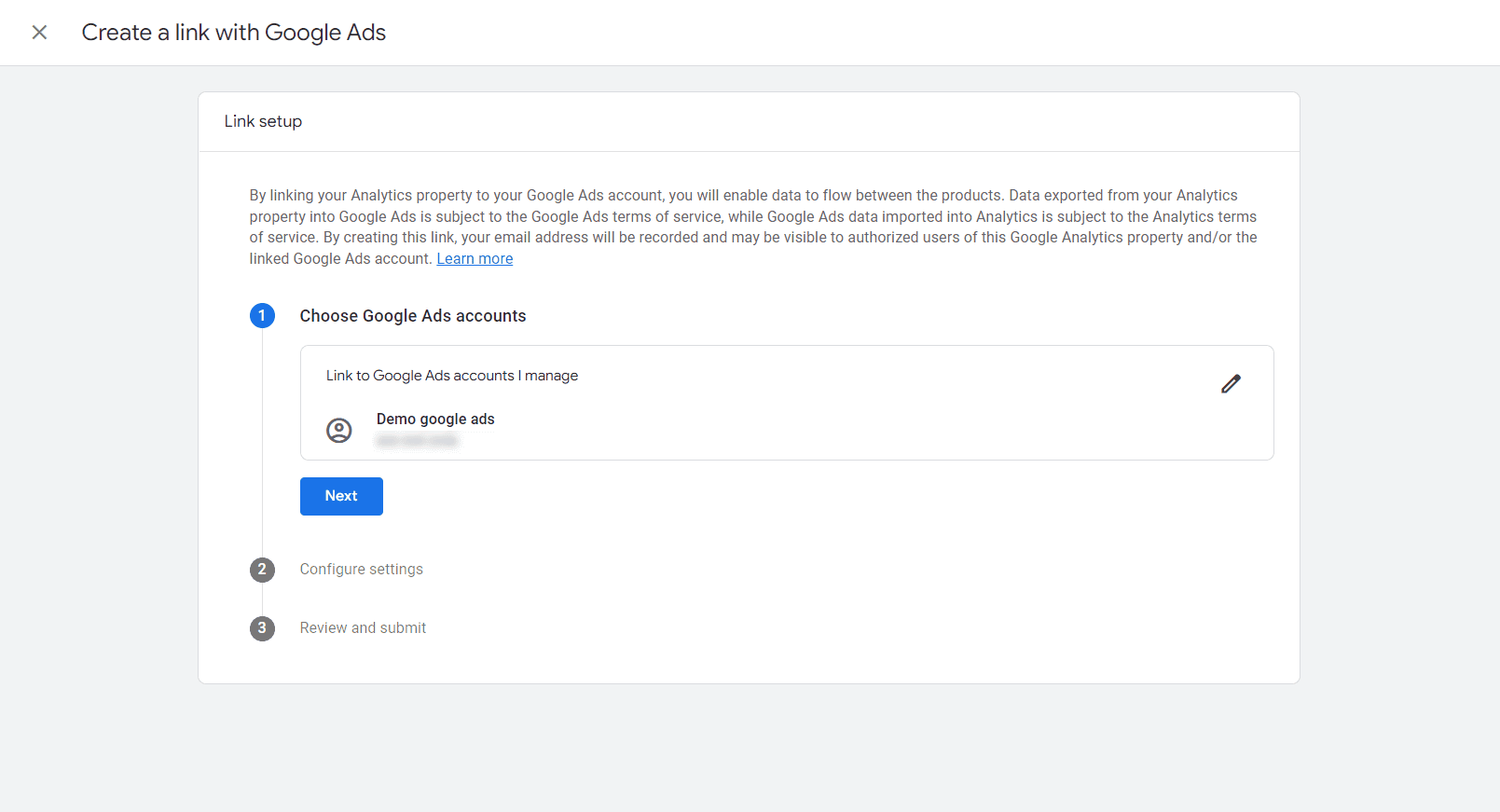Select step 1 circle indicator
The width and height of the screenshot is (1500, 812).
[262, 316]
